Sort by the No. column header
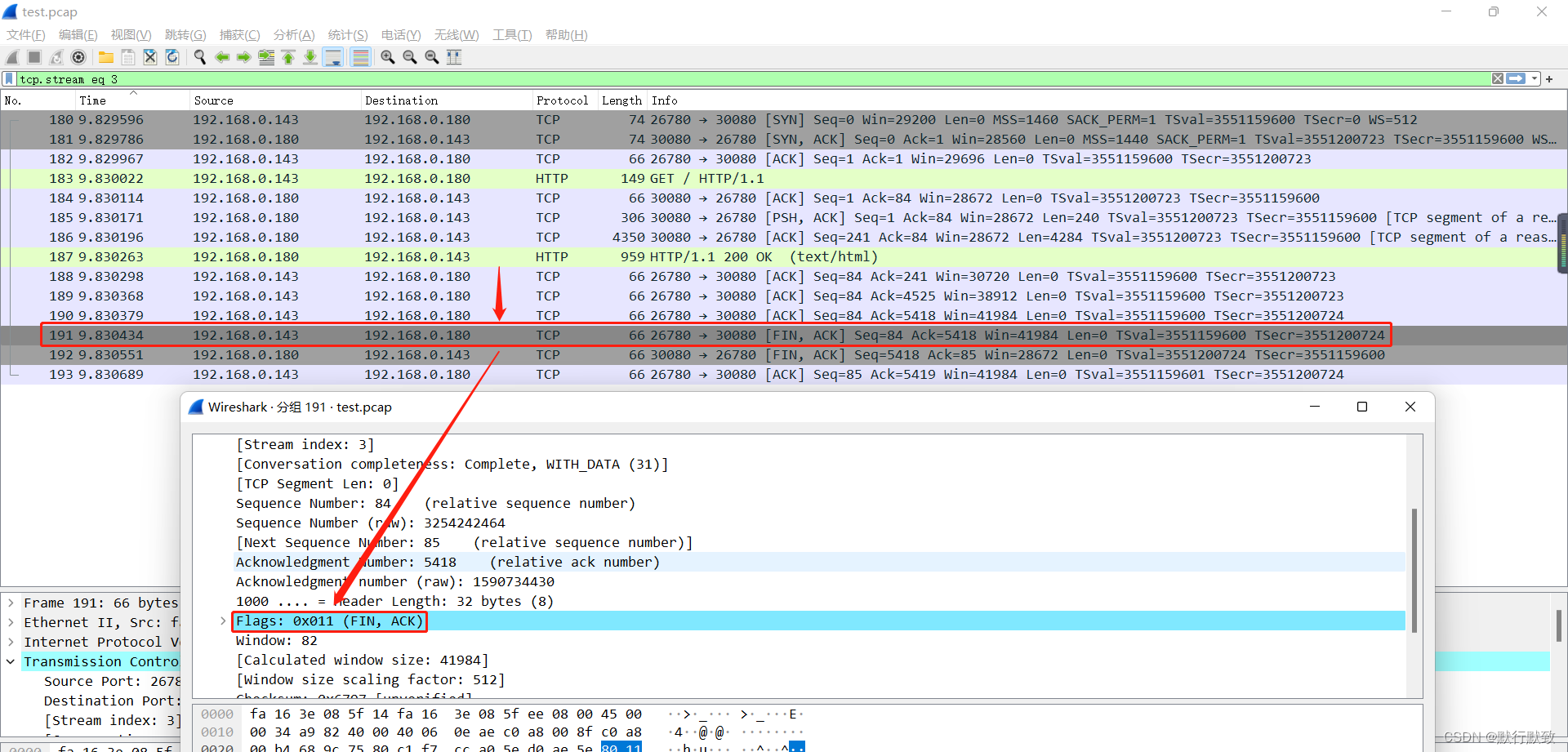1568x752 pixels. click(38, 100)
